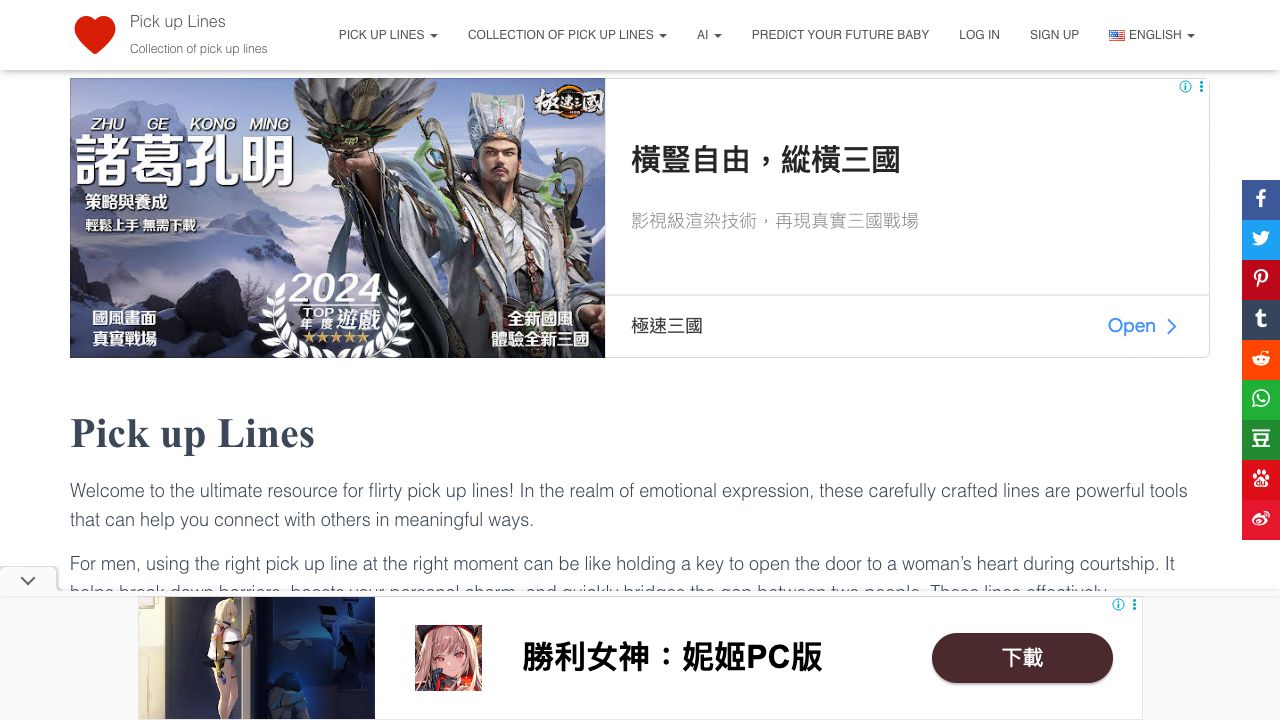Screen dimensions: 1280x720
Task: Open COLLECTION OF PICK UP LINES dropdown
Action: tap(567, 35)
